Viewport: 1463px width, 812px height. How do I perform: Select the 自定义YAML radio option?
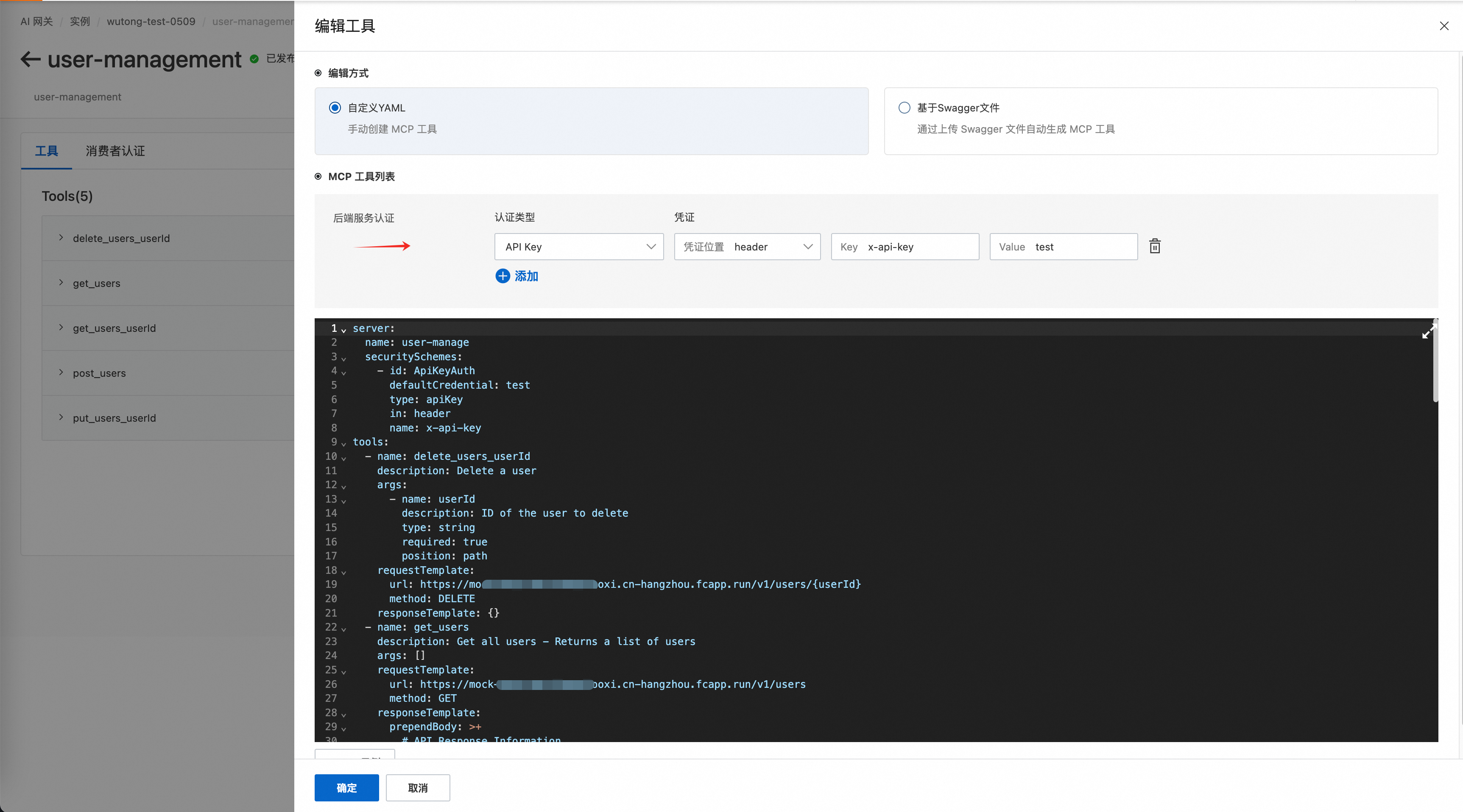(335, 108)
